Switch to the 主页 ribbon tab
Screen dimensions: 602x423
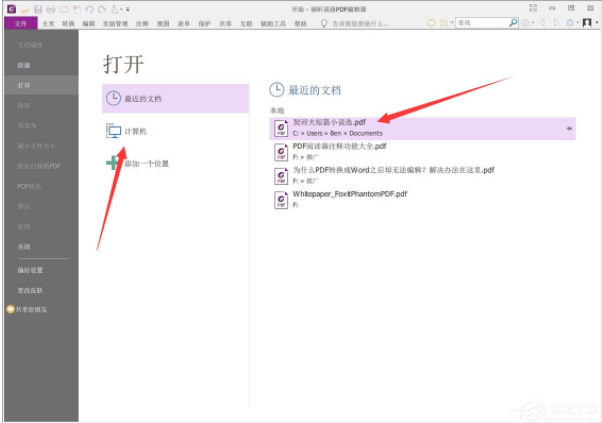tap(48, 24)
